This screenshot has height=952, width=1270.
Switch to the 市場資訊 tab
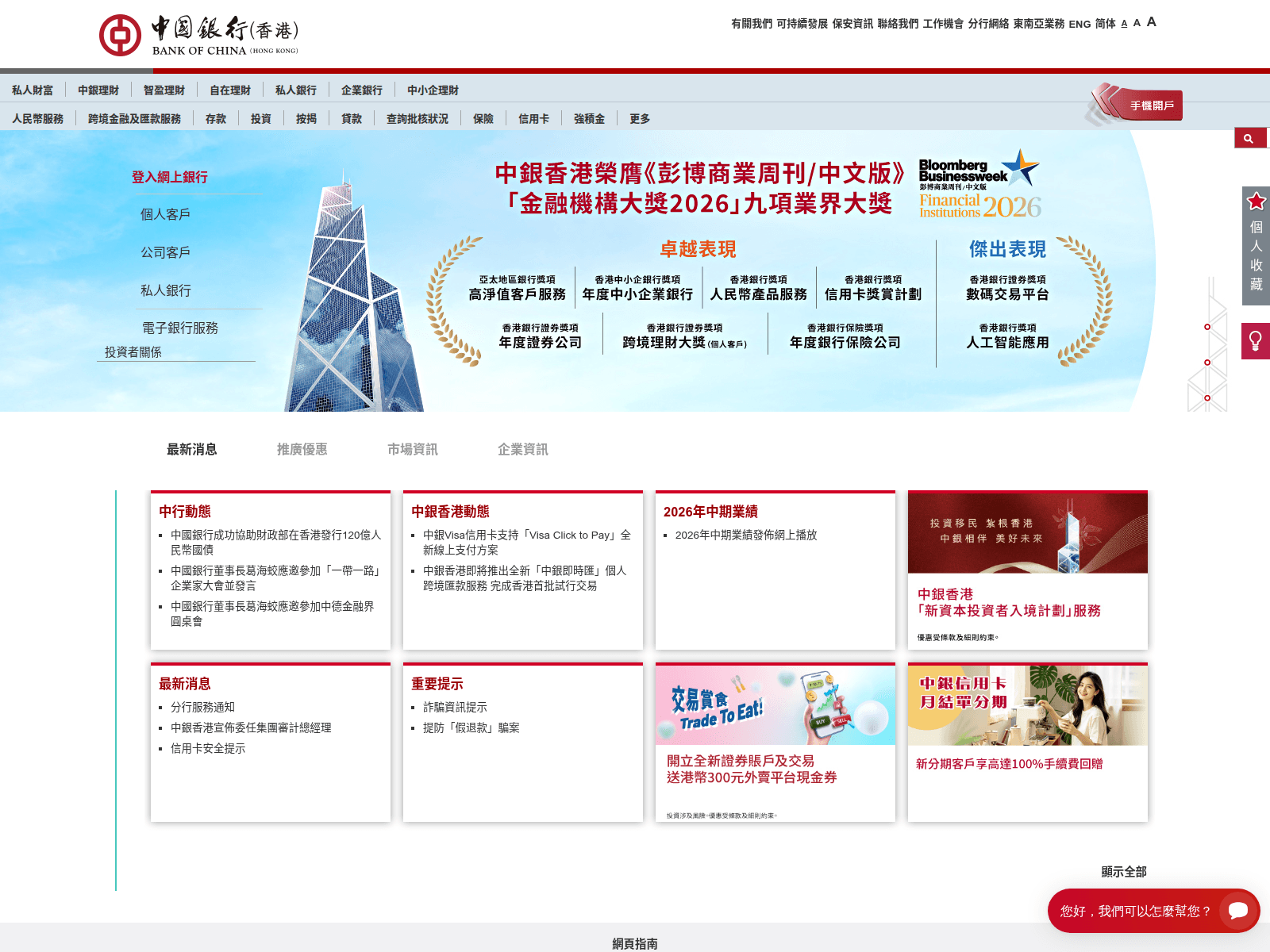coord(412,450)
